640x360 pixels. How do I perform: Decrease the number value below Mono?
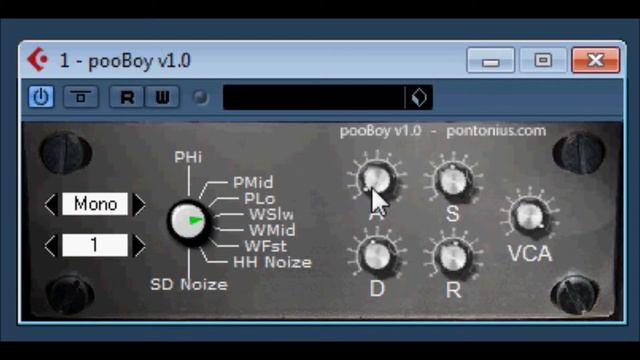[x=51, y=245]
